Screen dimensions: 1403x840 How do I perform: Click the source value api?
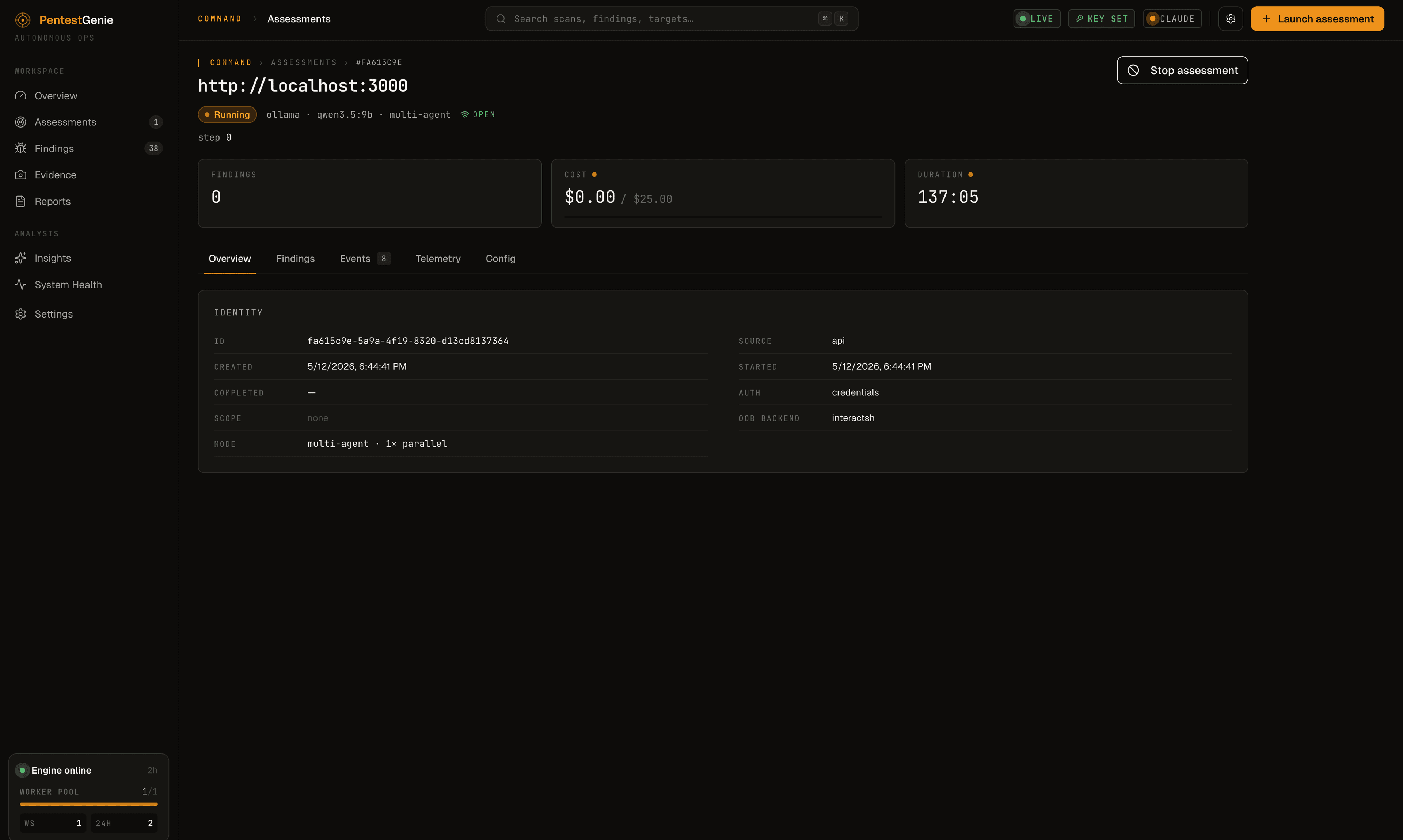coord(838,341)
